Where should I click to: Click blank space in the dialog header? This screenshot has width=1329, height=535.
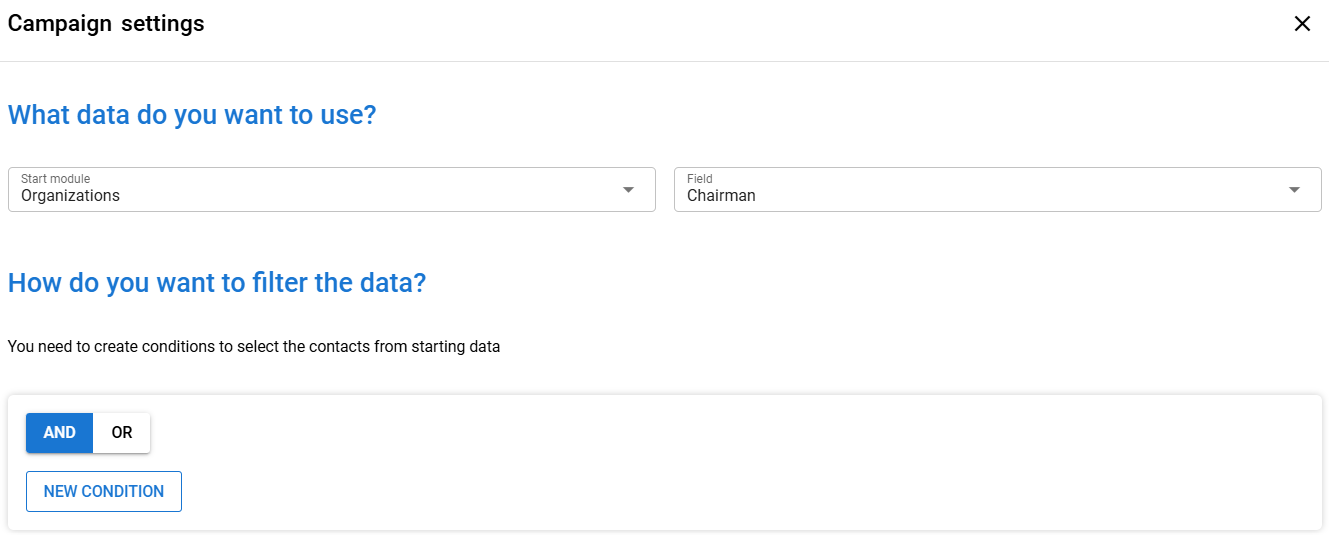700,24
